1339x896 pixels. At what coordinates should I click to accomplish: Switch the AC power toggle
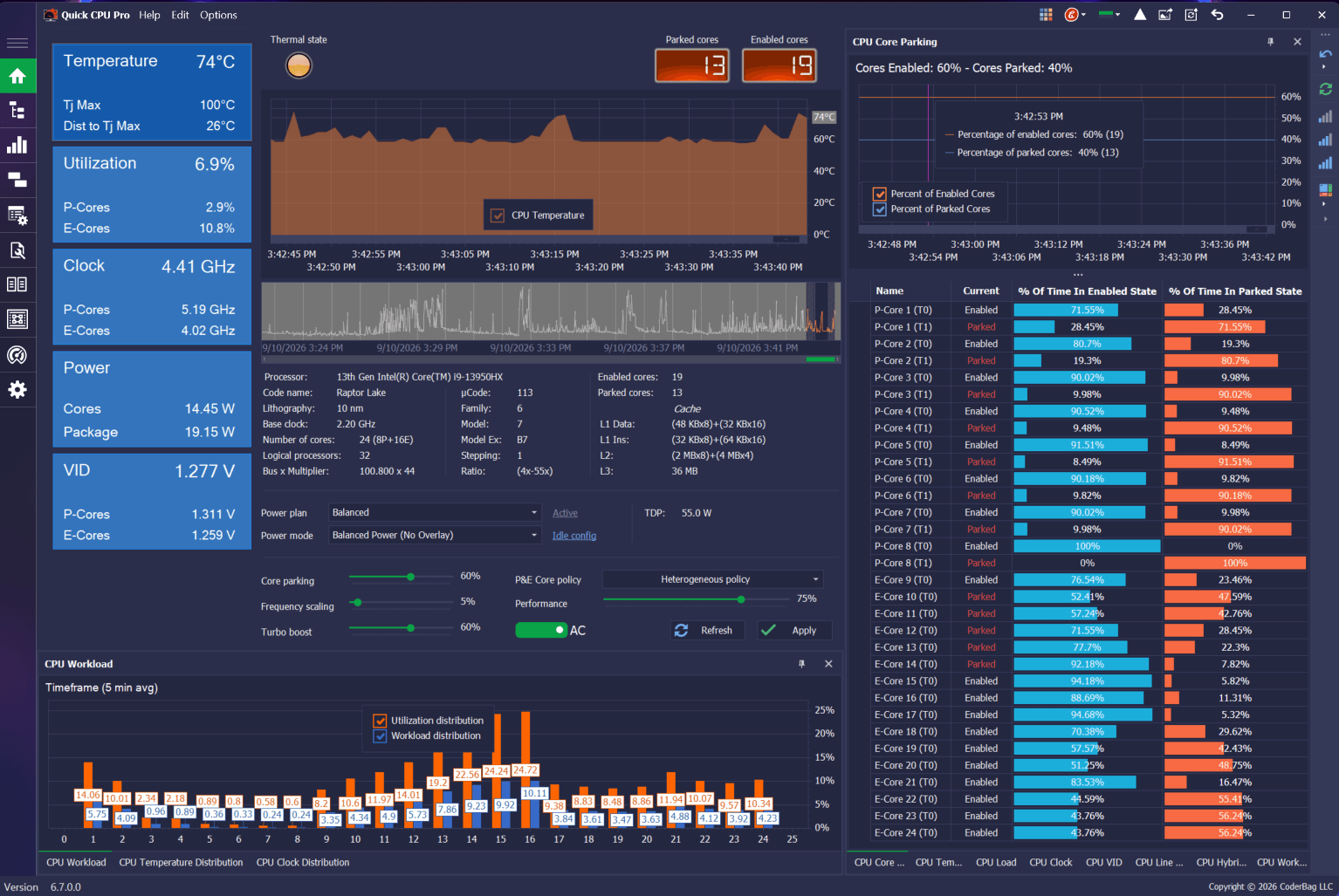pyautogui.click(x=541, y=630)
